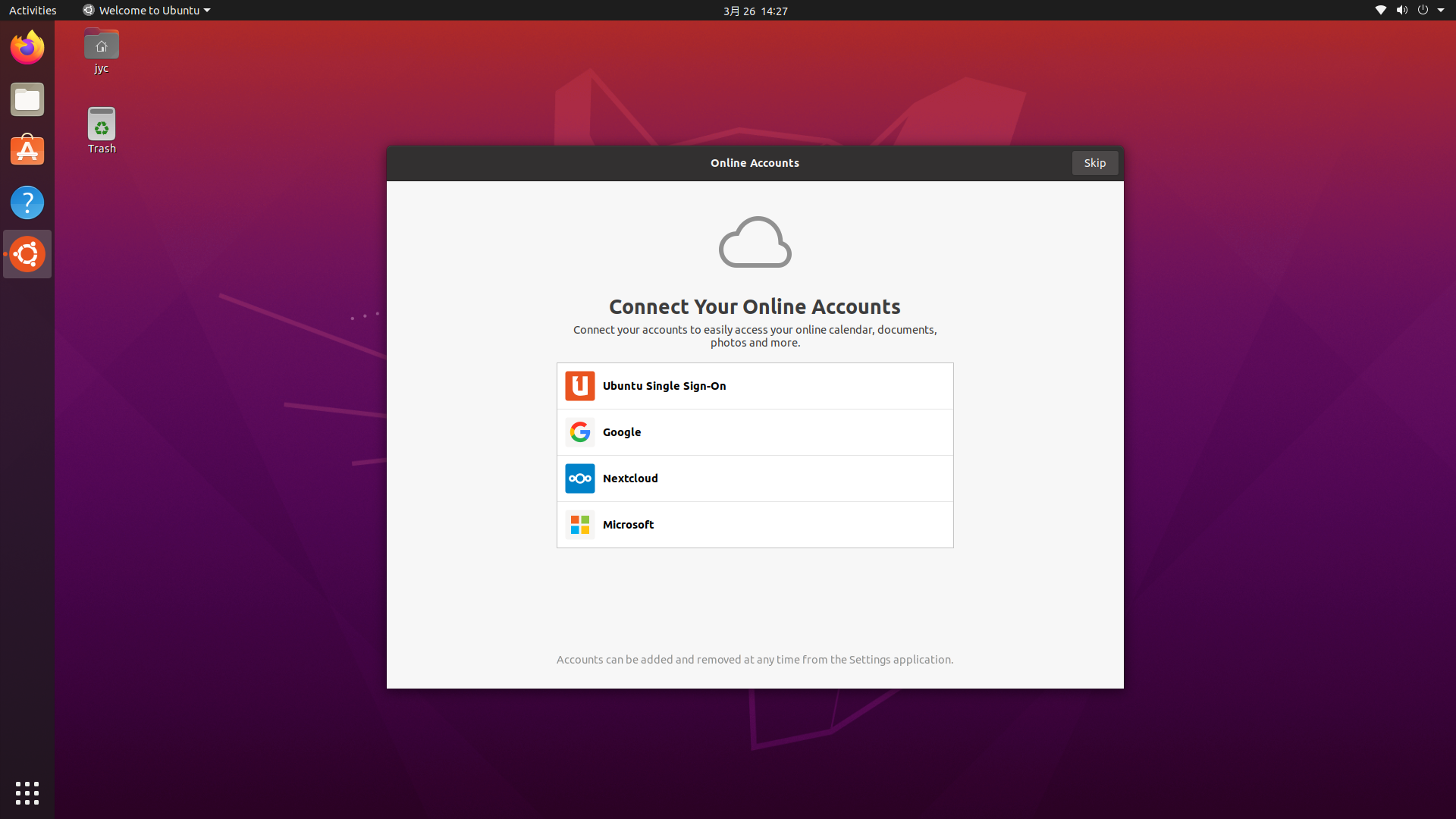Open the Activities overview
This screenshot has height=819, width=1456.
(x=33, y=11)
